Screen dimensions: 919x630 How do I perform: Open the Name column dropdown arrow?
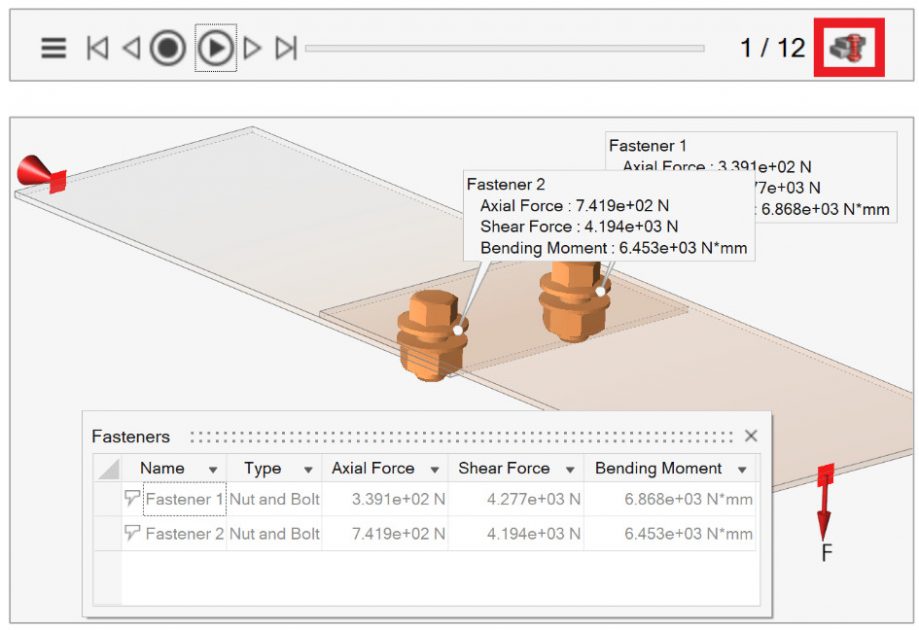(x=213, y=469)
